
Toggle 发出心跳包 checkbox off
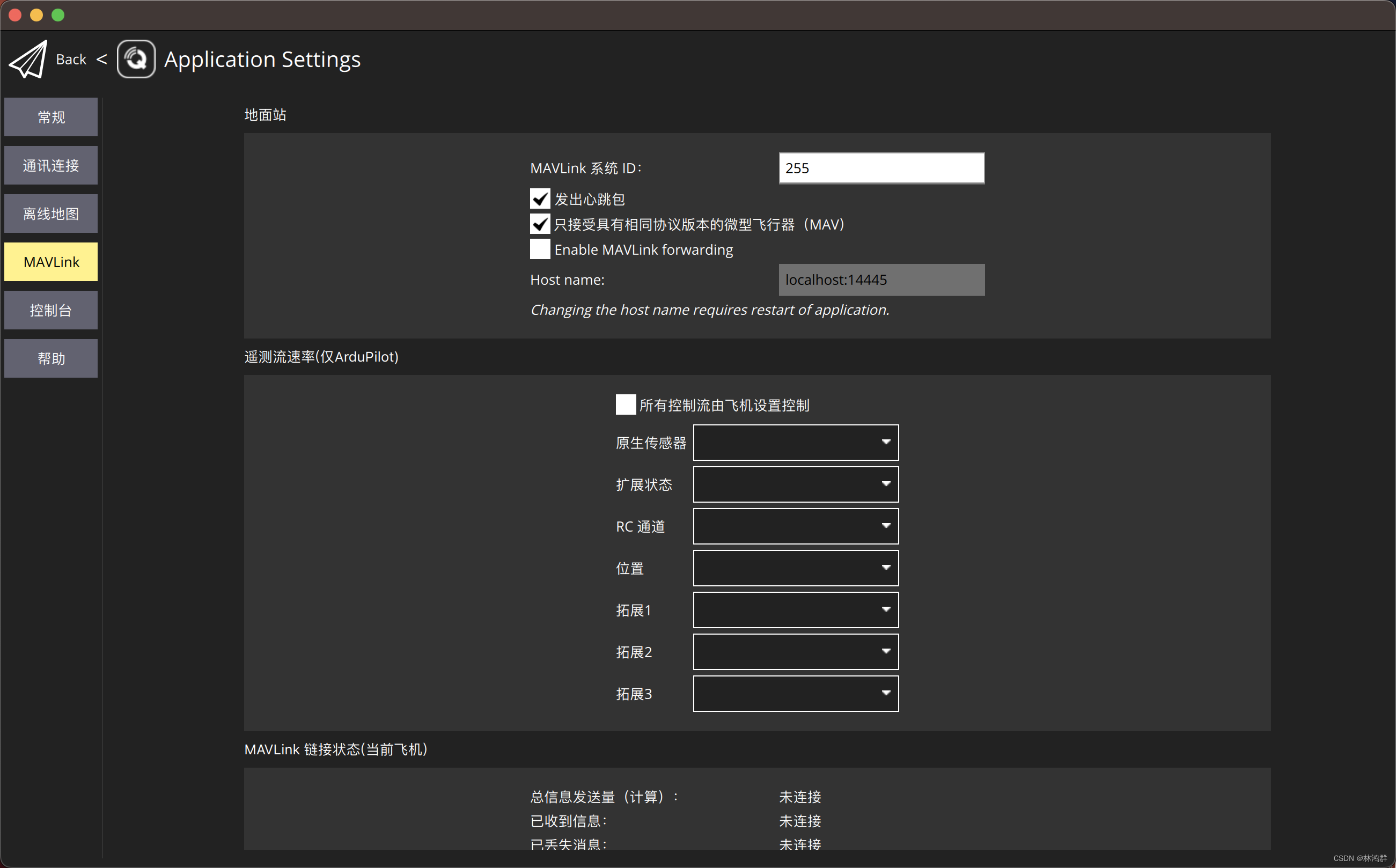[x=539, y=198]
